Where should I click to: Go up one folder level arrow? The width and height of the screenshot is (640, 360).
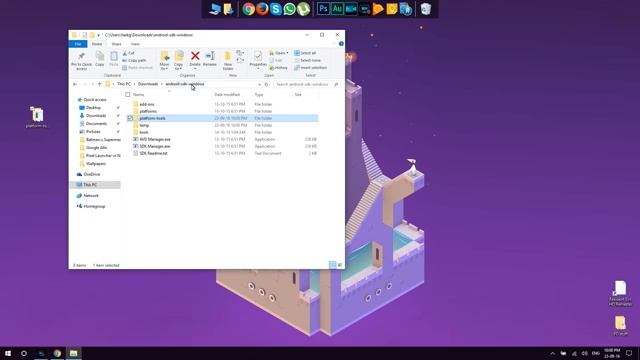pos(99,84)
